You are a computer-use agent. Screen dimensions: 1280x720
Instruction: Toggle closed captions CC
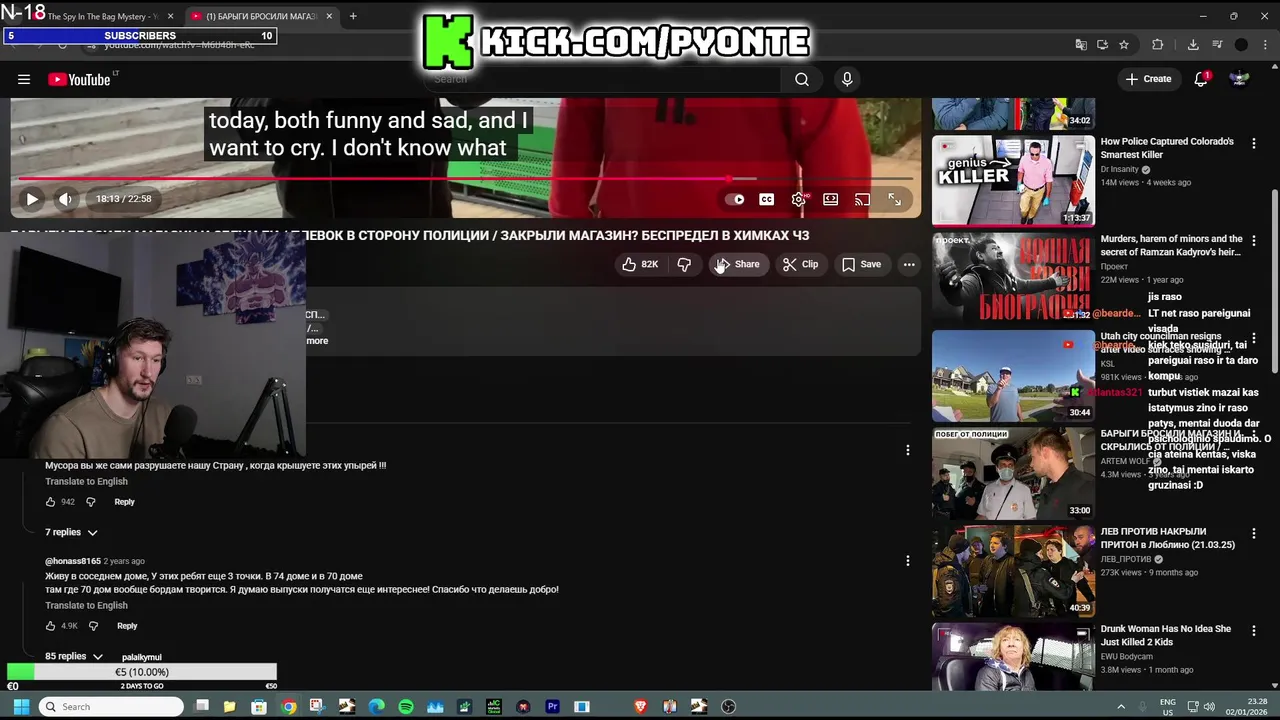(766, 199)
